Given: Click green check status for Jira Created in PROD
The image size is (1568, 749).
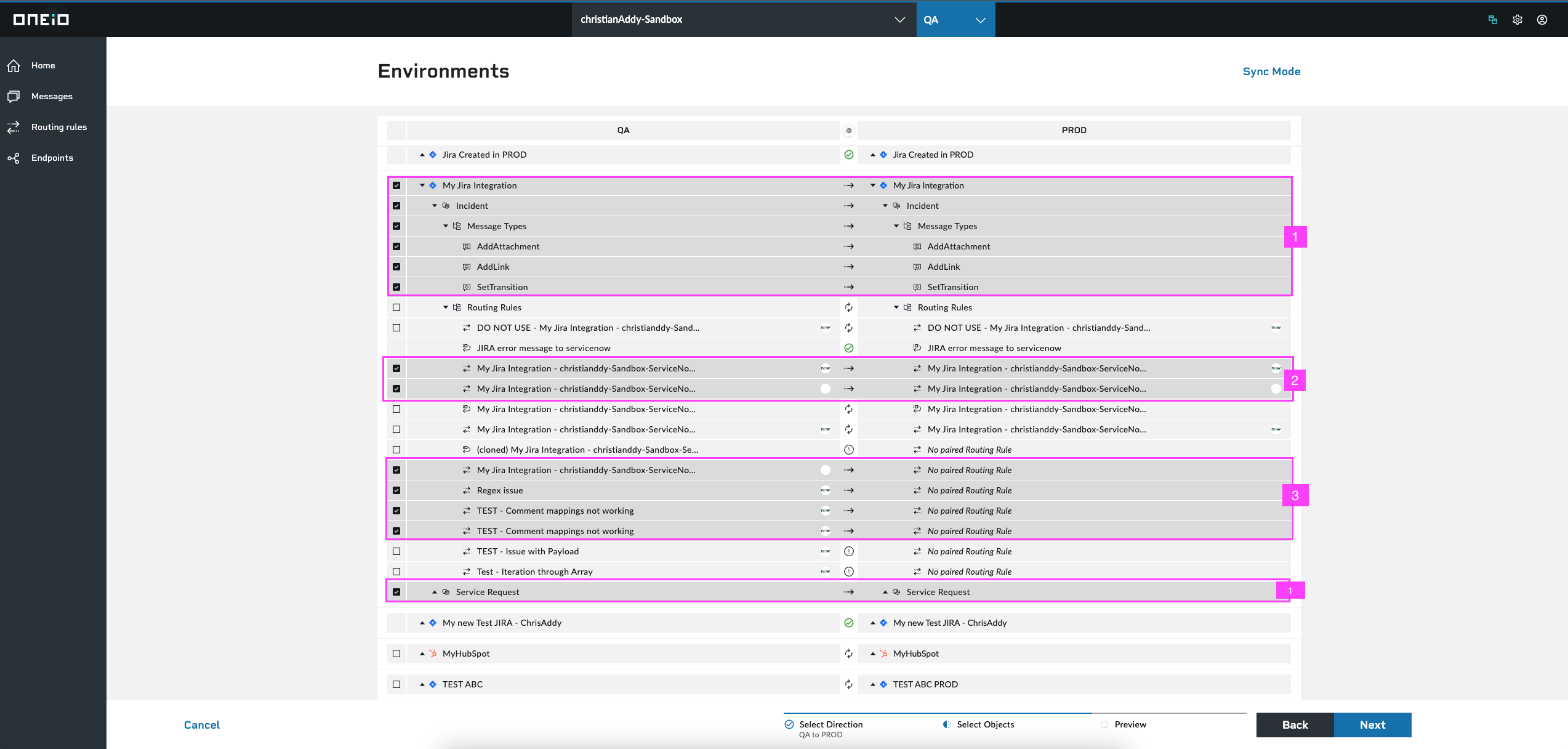Looking at the screenshot, I should pos(849,155).
